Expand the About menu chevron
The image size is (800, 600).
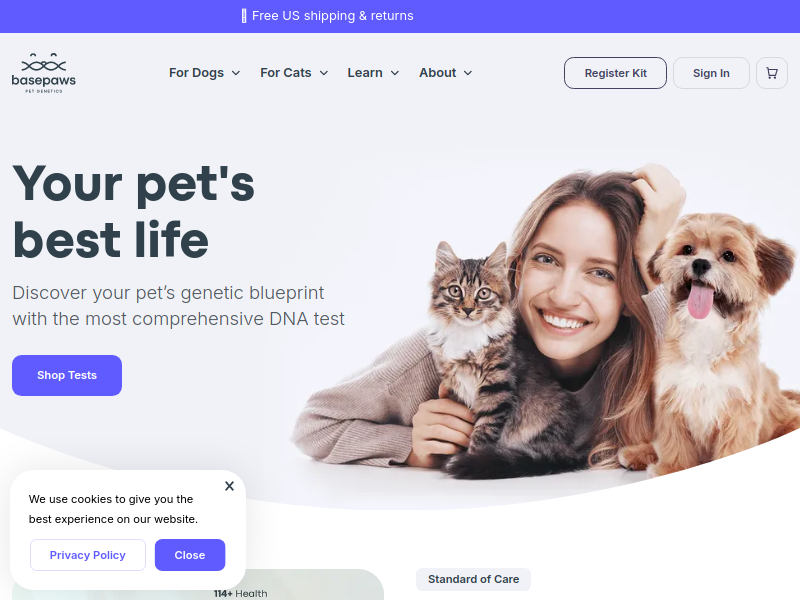pos(468,73)
